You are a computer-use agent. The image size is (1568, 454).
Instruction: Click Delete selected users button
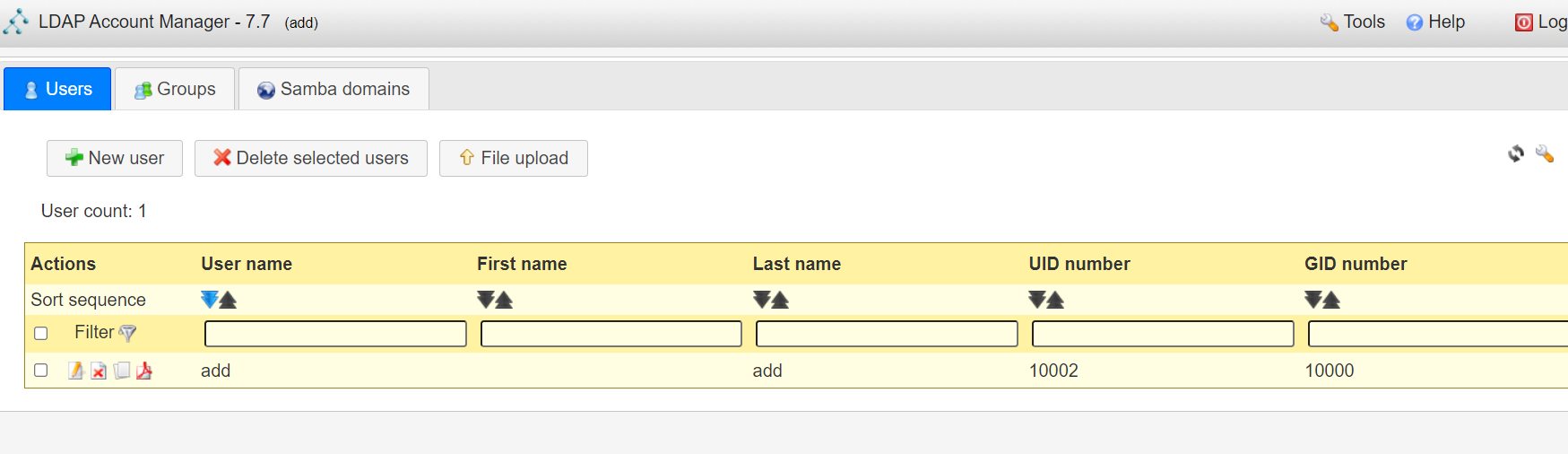[x=311, y=158]
